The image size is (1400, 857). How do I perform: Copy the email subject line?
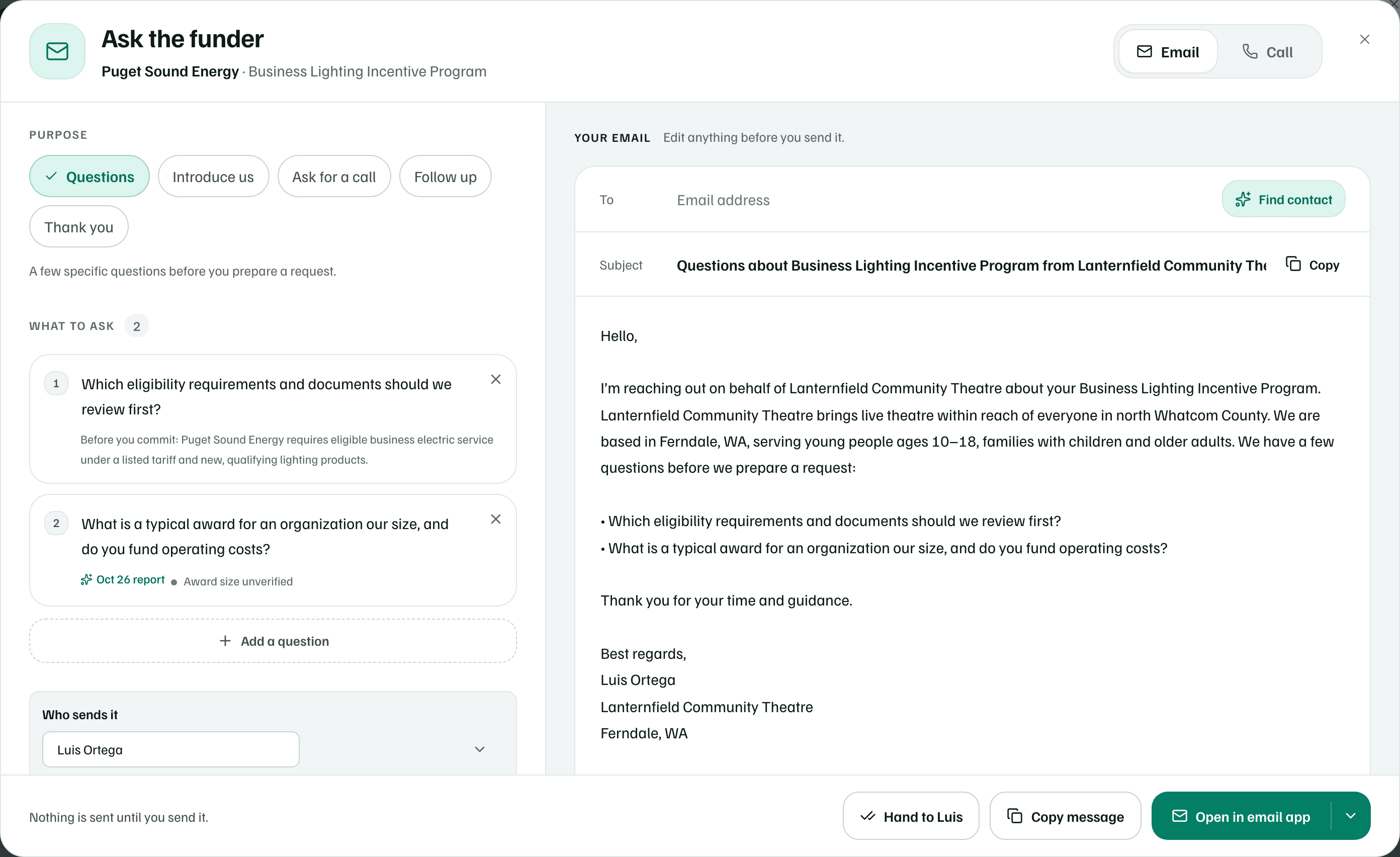1312,265
